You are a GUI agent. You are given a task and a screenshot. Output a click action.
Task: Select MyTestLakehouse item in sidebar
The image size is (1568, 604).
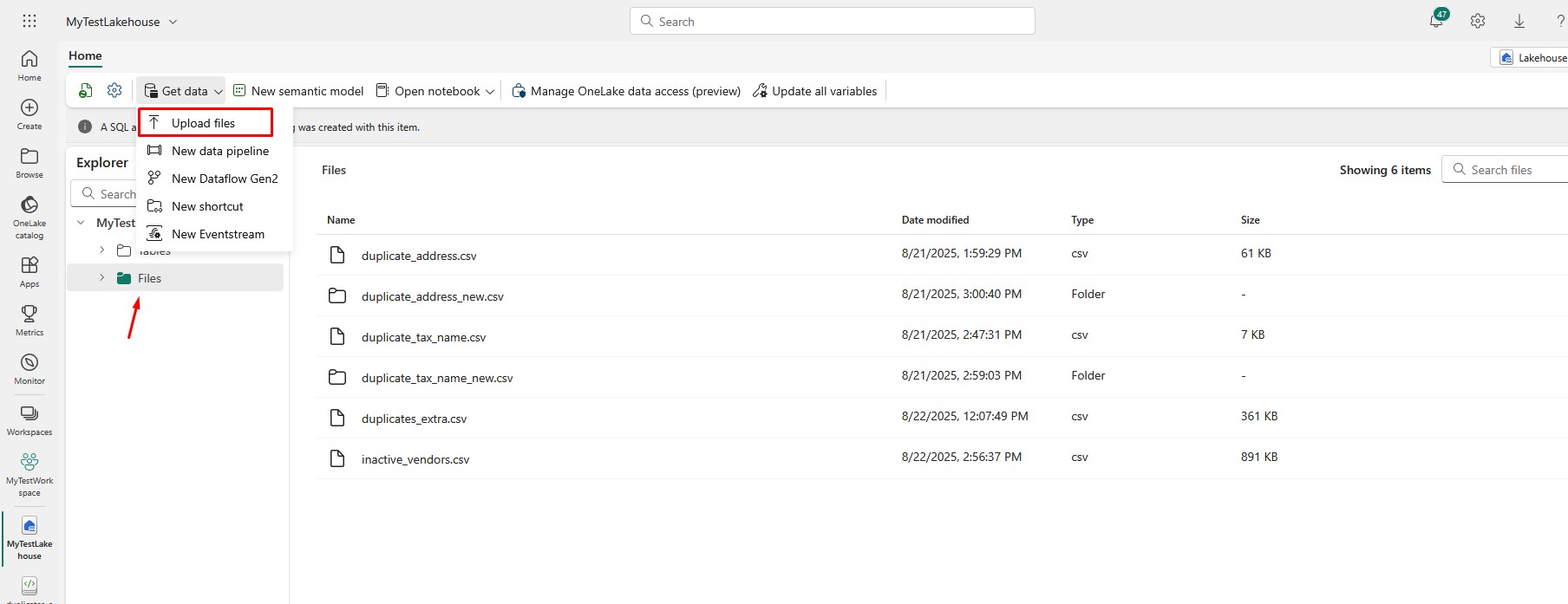click(29, 538)
